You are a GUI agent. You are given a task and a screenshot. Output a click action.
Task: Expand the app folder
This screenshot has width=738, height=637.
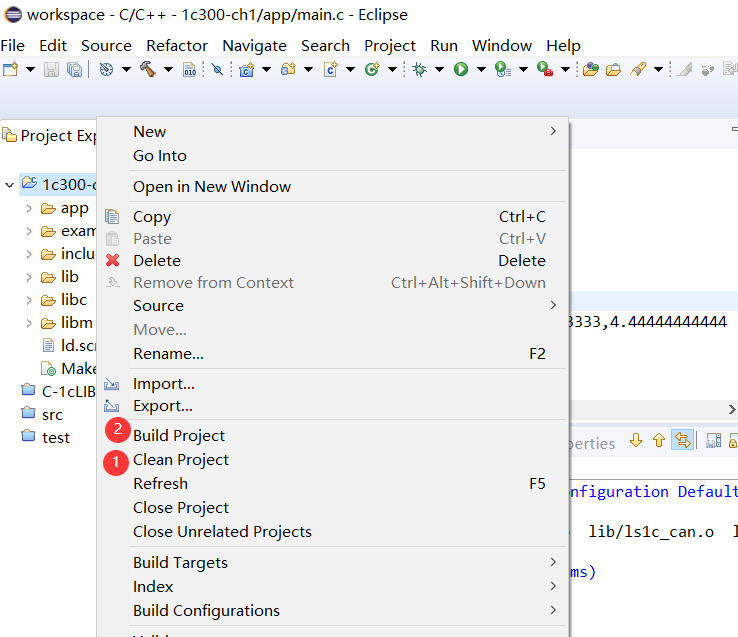tap(29, 208)
